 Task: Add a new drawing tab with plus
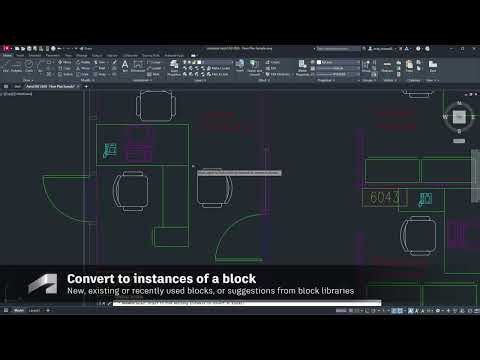coord(86,86)
